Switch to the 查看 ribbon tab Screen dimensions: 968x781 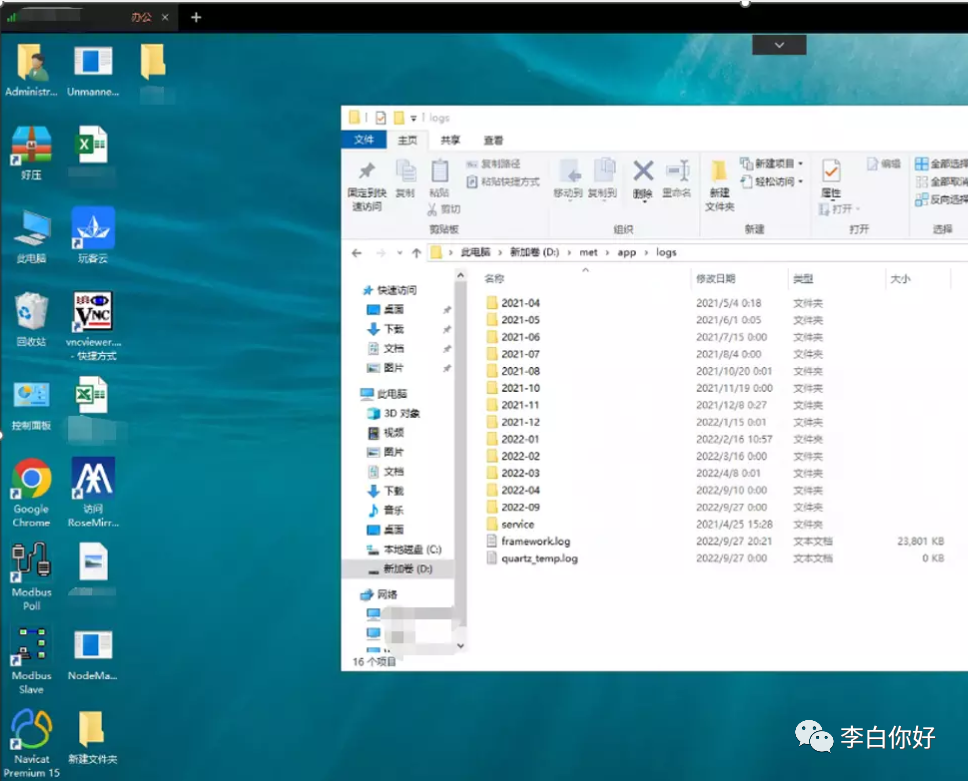[x=493, y=140]
